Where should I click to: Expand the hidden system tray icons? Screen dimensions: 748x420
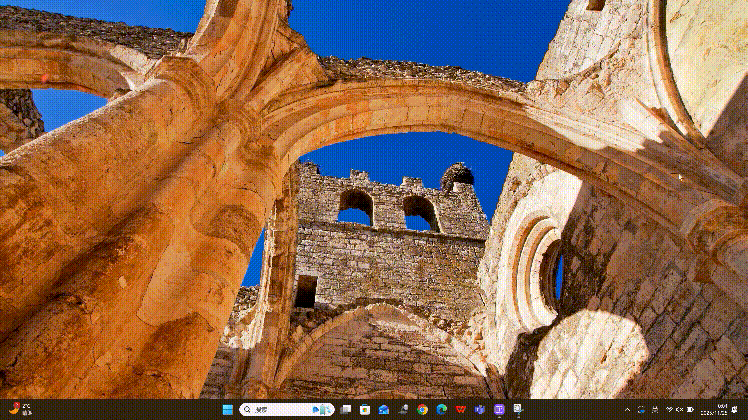coord(628,410)
